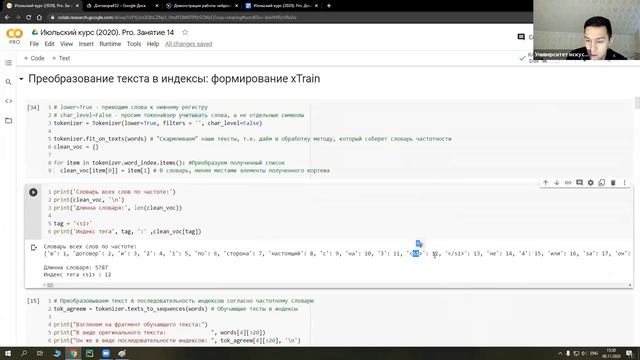The image size is (640, 360).
Task: Click the output's horizontal scrollbar thumb
Action: 49,285
